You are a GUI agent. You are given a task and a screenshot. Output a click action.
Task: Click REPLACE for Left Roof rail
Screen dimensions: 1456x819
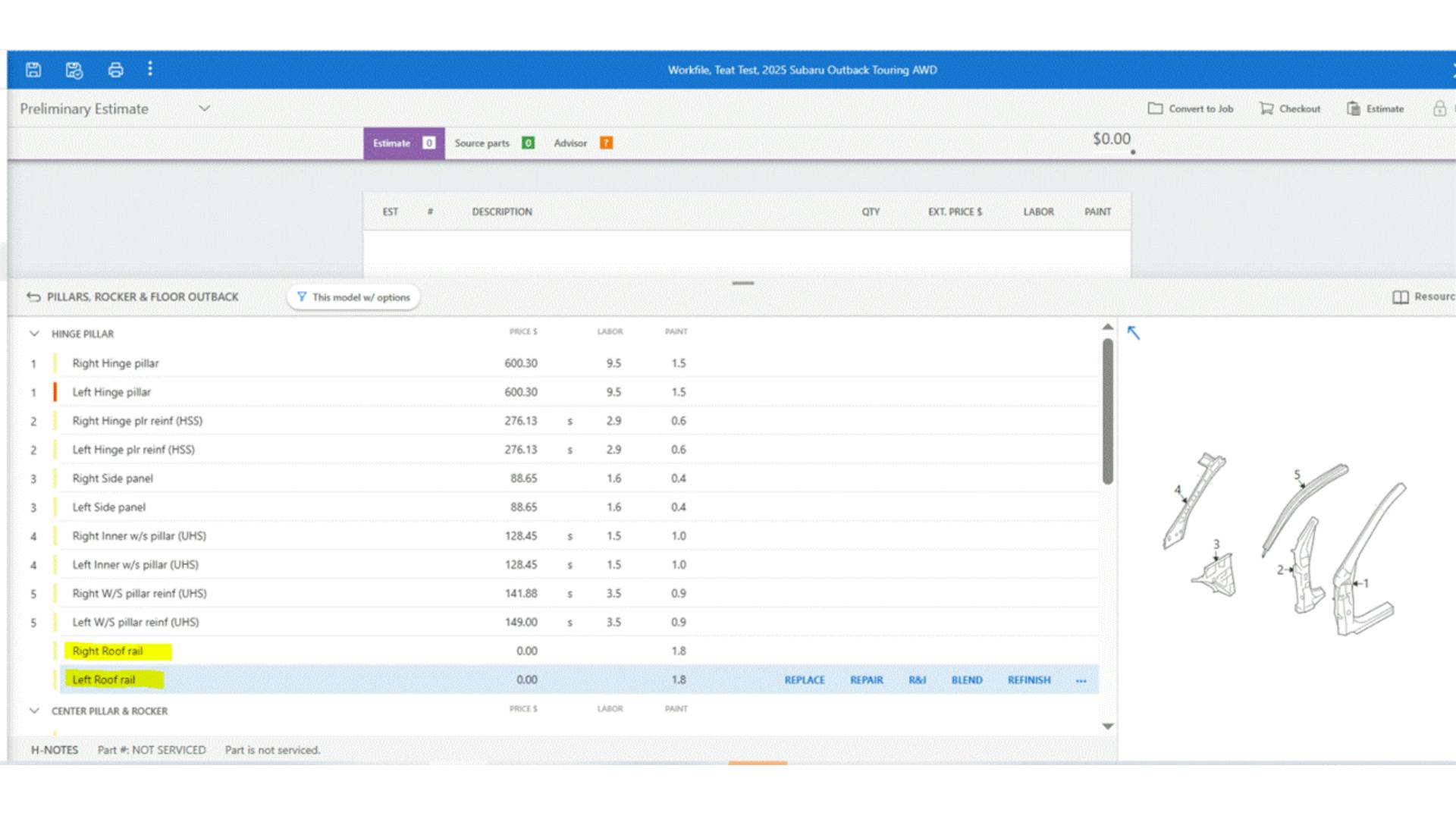(804, 680)
